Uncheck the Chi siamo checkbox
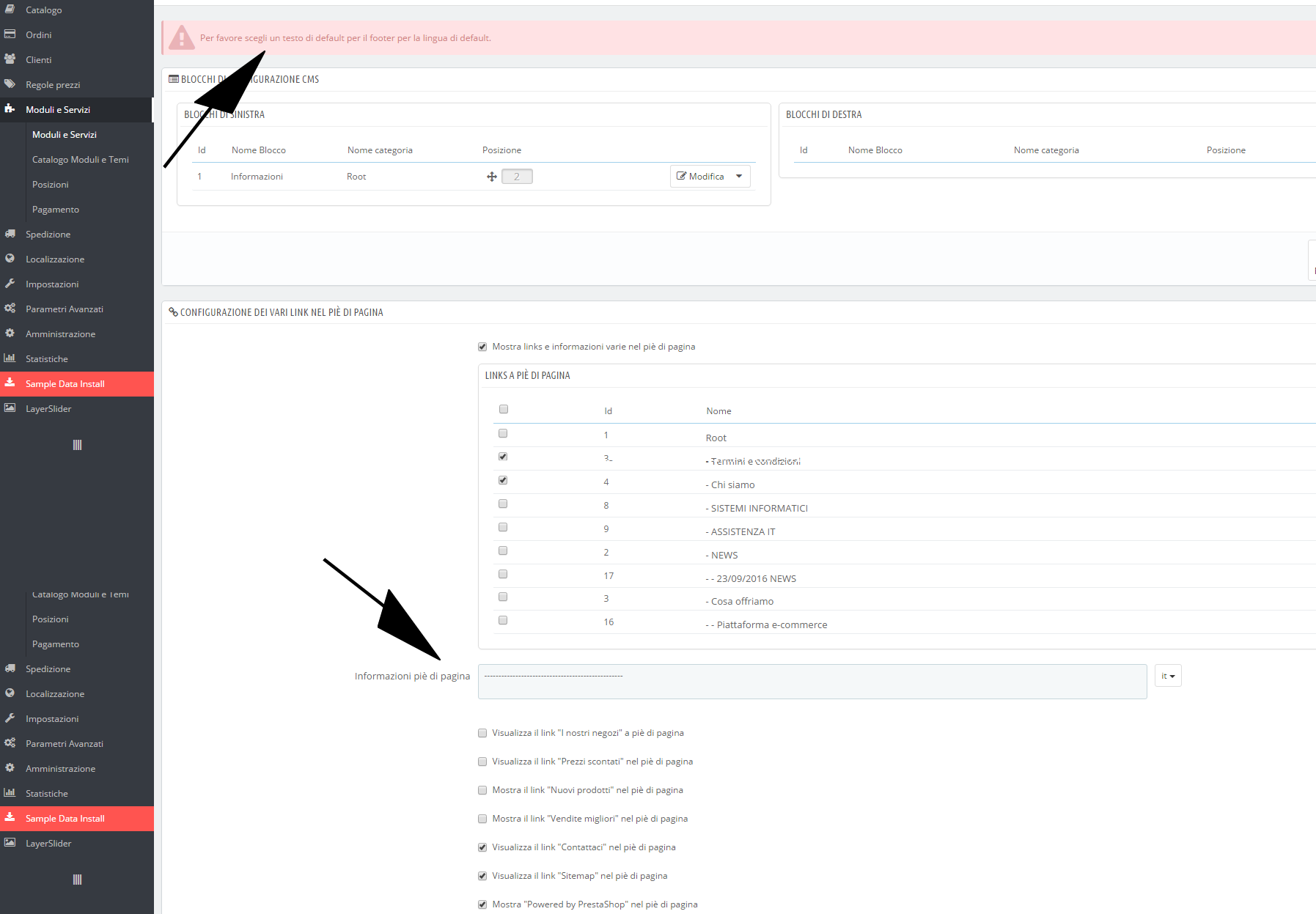1316x914 pixels. (503, 480)
